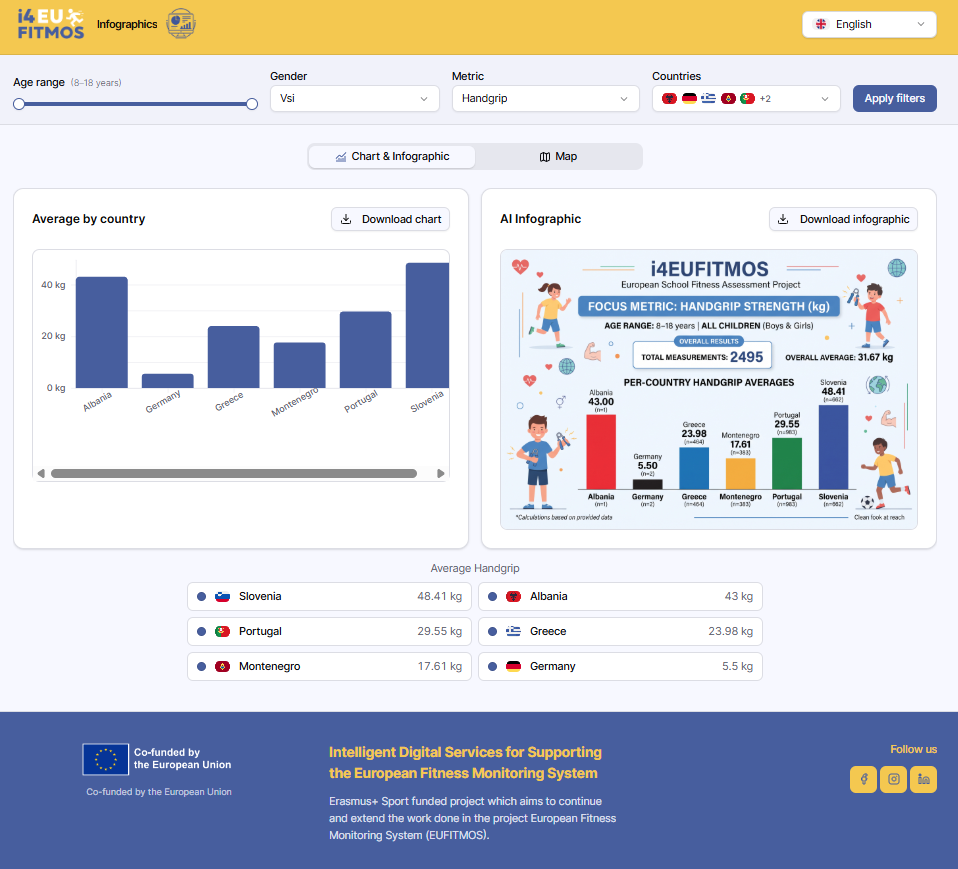Screen dimensions: 958x869
Task: Open the AI infographic image
Action: [709, 389]
